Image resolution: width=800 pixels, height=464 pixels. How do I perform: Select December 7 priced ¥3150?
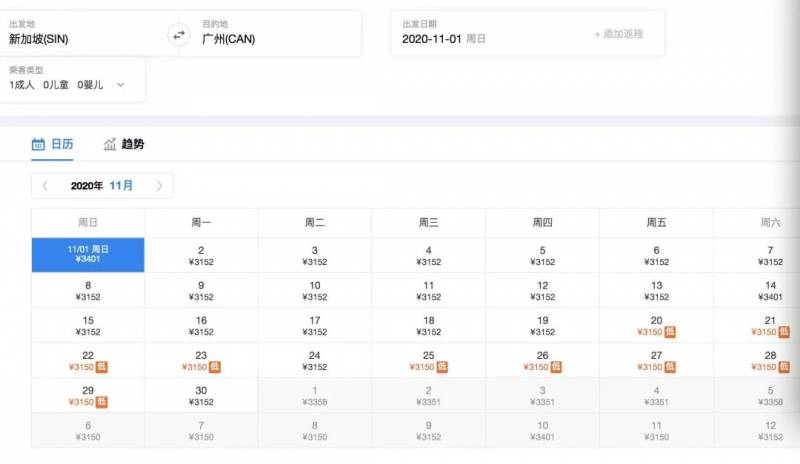201,430
